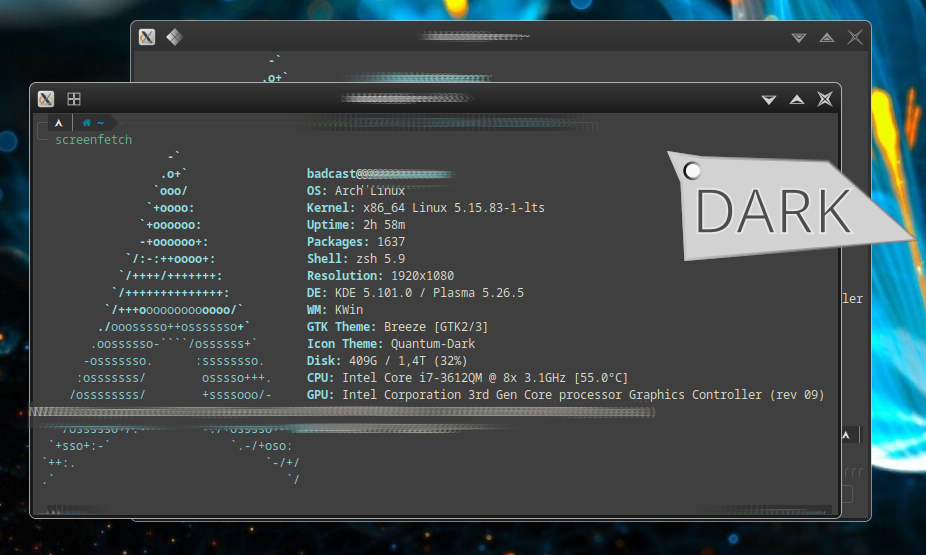Image resolution: width=926 pixels, height=555 pixels.
Task: Minimize the back terminal window
Action: [798, 37]
